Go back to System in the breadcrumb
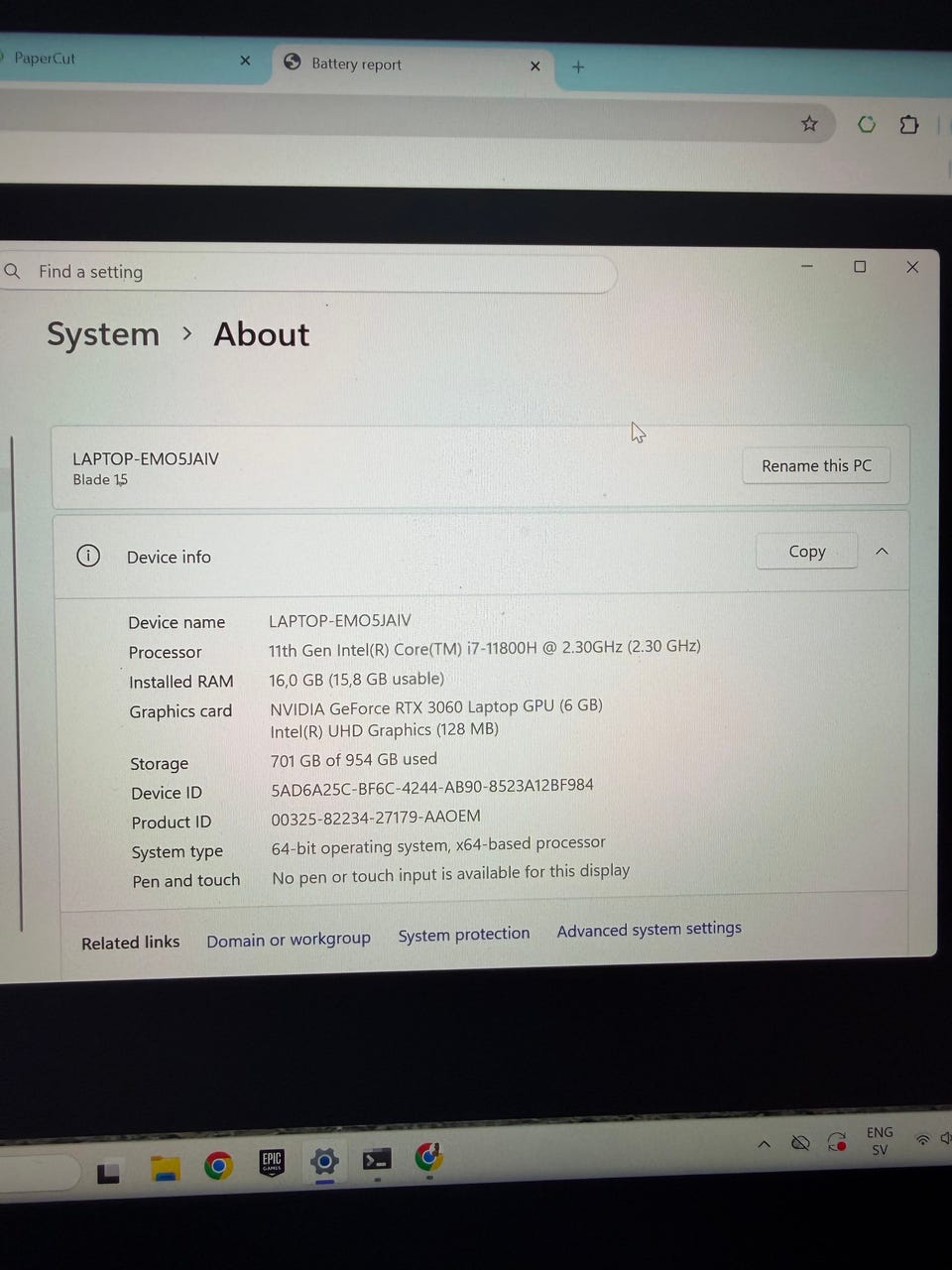 (x=103, y=334)
